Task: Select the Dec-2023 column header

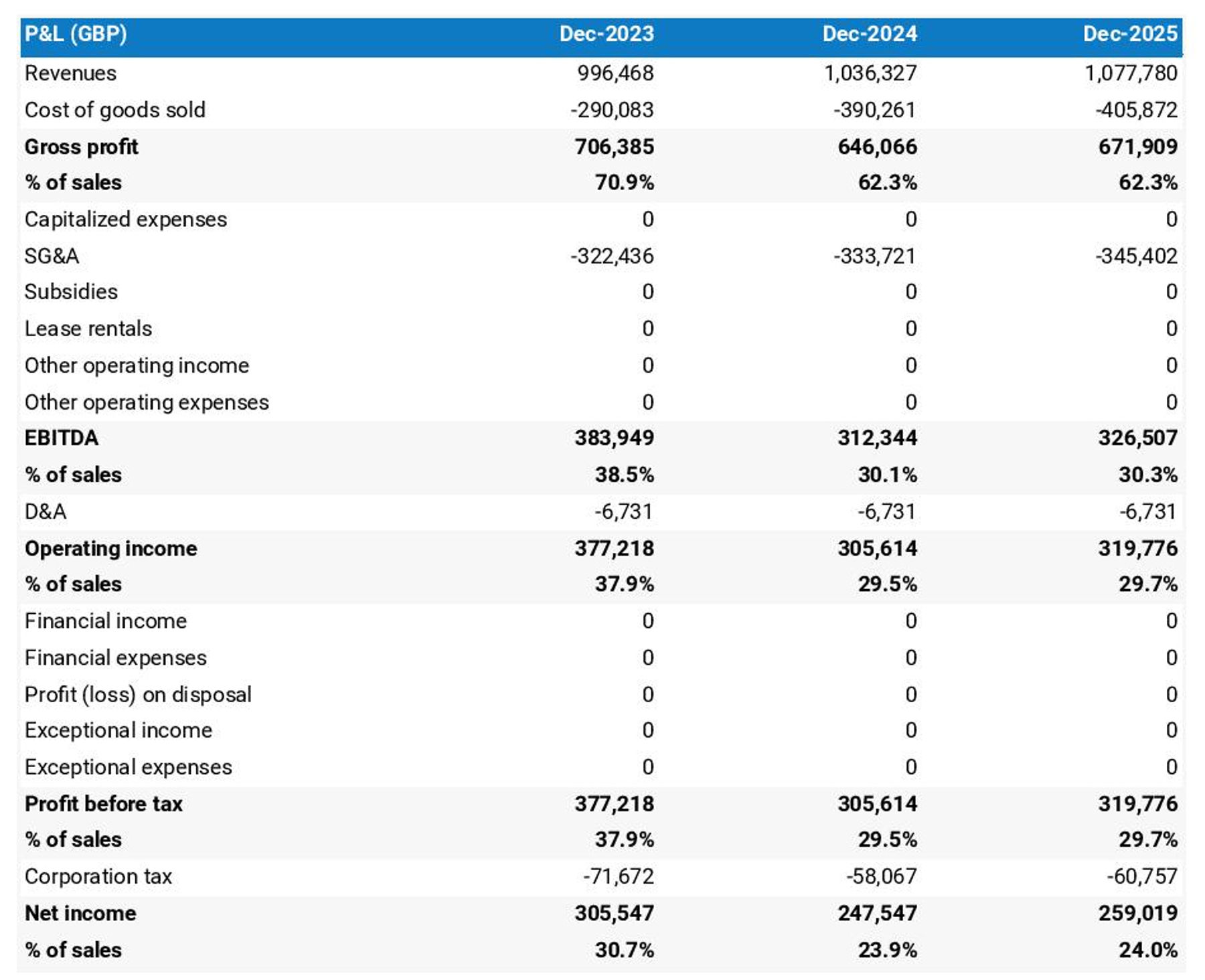Action: tap(606, 33)
